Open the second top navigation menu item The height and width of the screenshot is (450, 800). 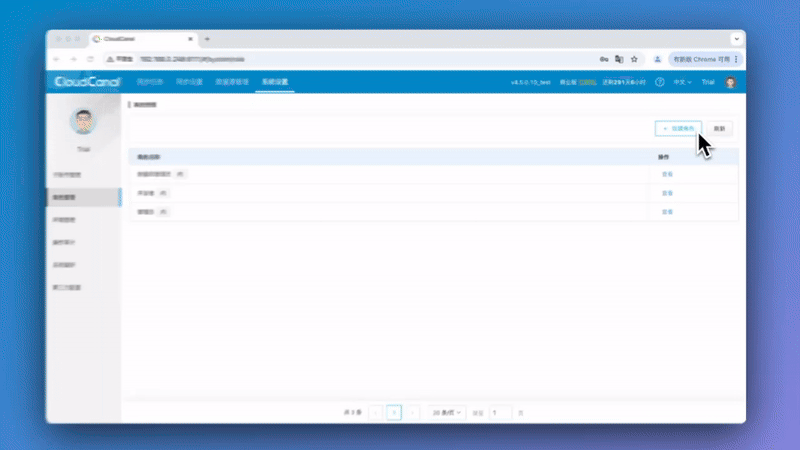189,82
